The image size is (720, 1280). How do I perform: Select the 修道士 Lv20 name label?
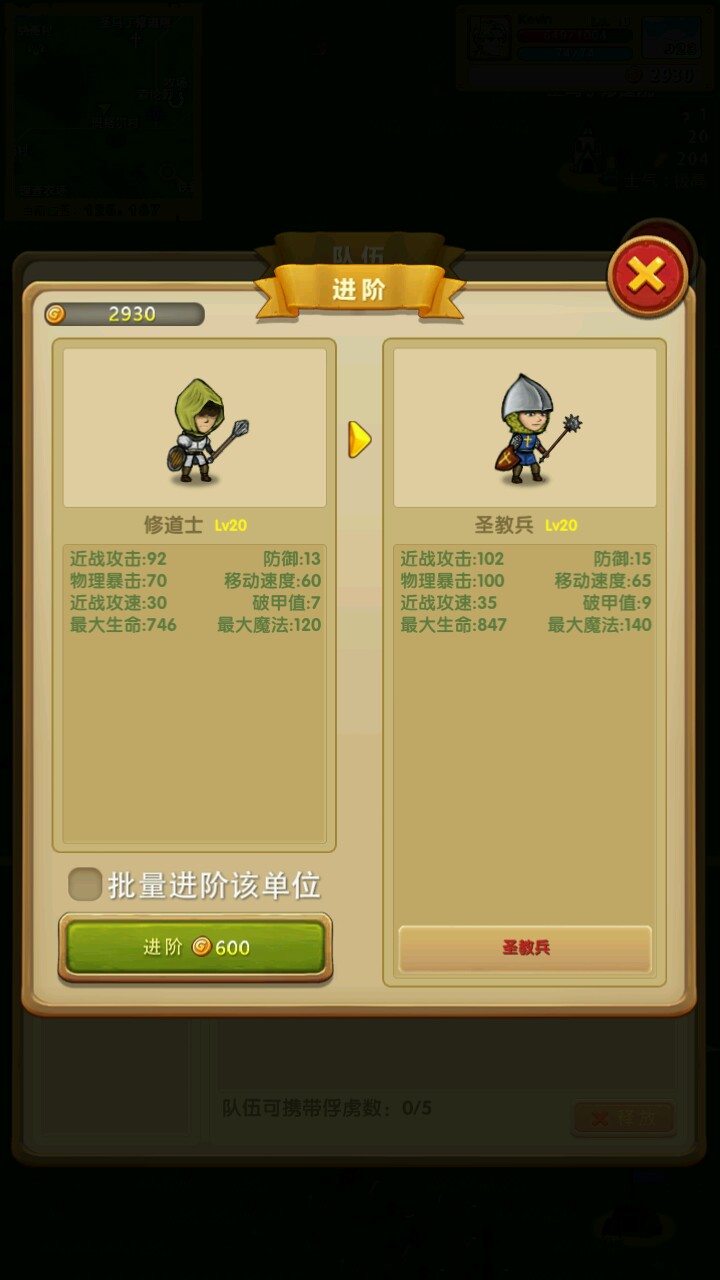pyautogui.click(x=195, y=525)
